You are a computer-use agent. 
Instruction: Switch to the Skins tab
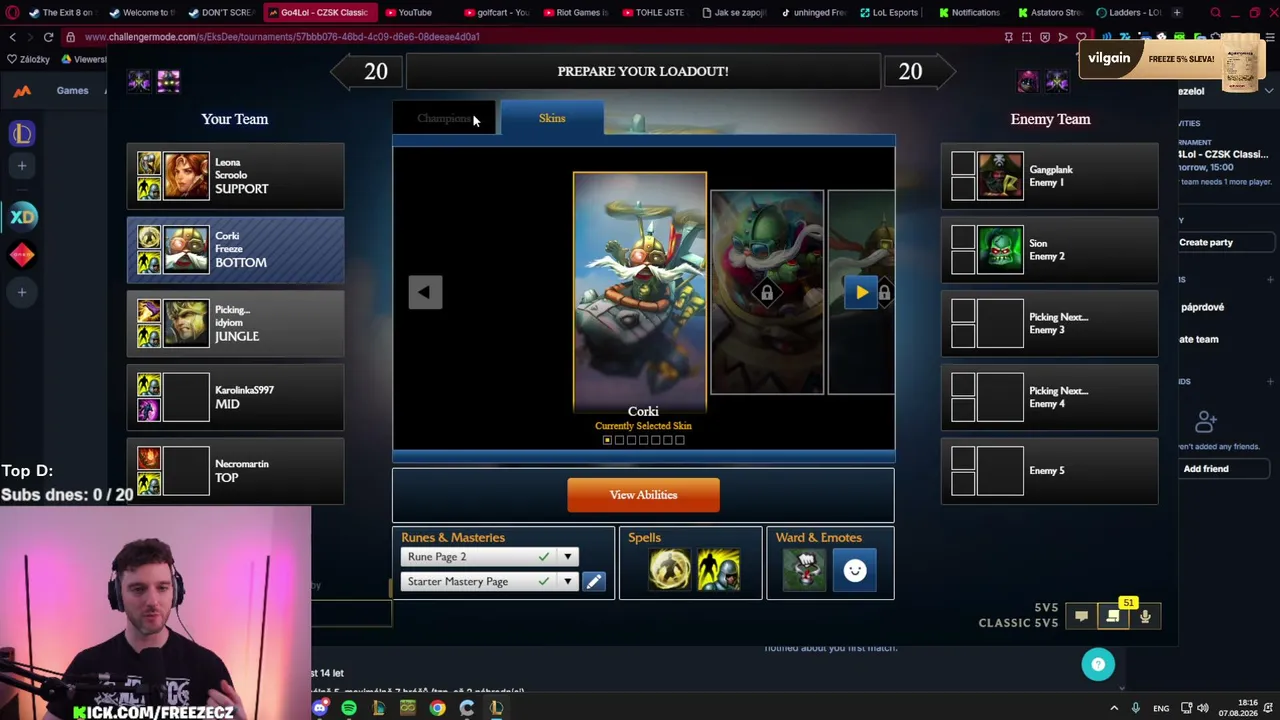pos(552,118)
